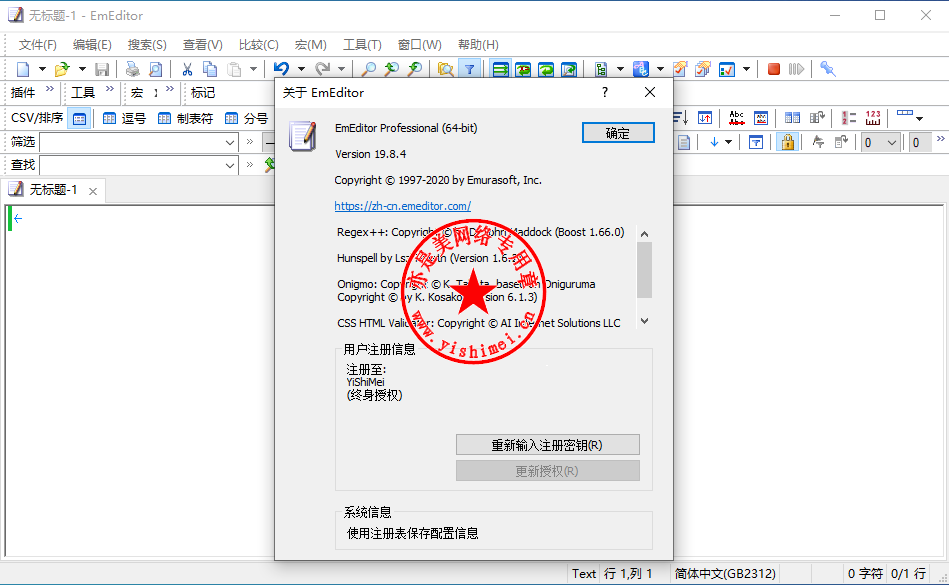Open the 查看(V) menu
The width and height of the screenshot is (949, 585).
pos(203,45)
